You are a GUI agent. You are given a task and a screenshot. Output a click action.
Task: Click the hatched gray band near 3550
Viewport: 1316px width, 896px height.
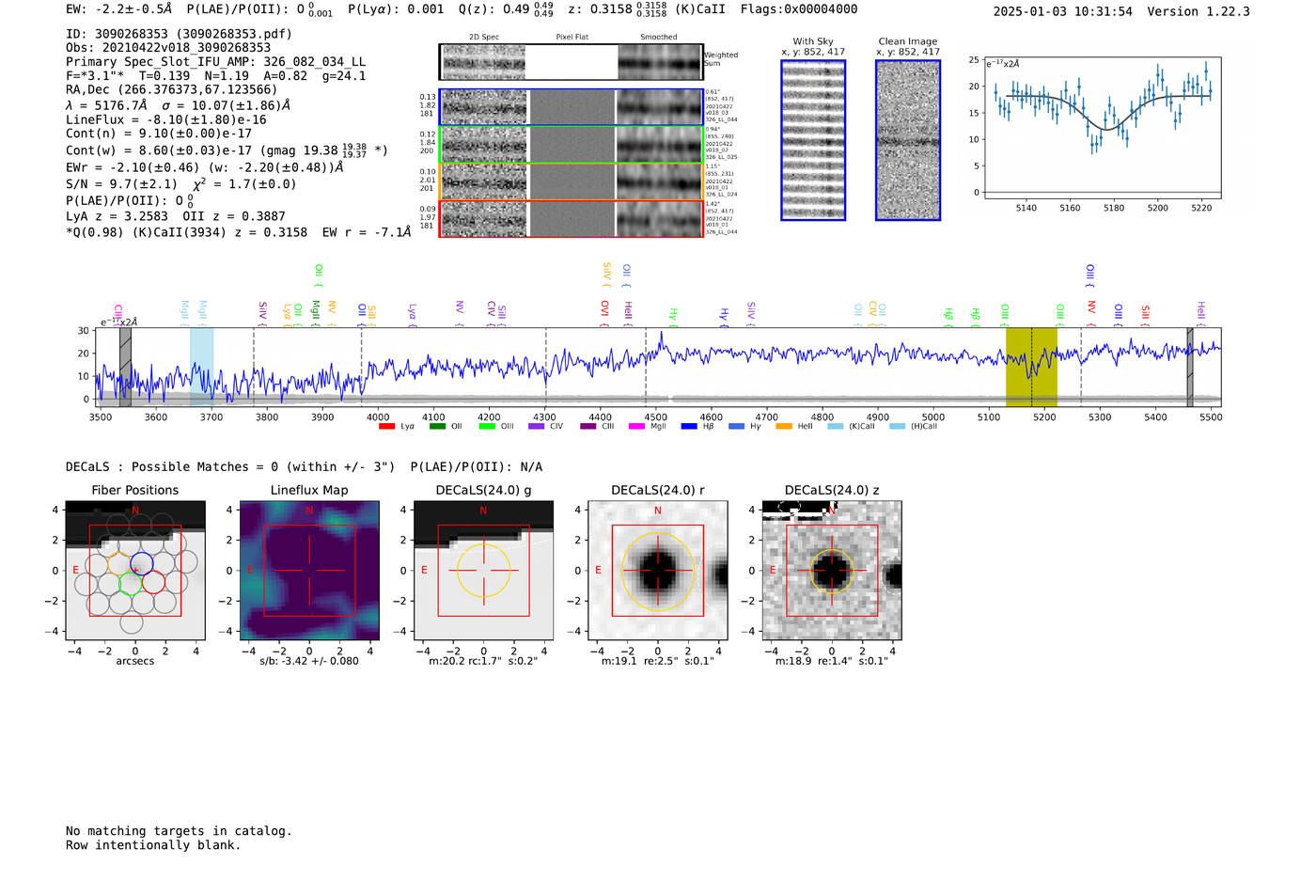tap(125, 367)
